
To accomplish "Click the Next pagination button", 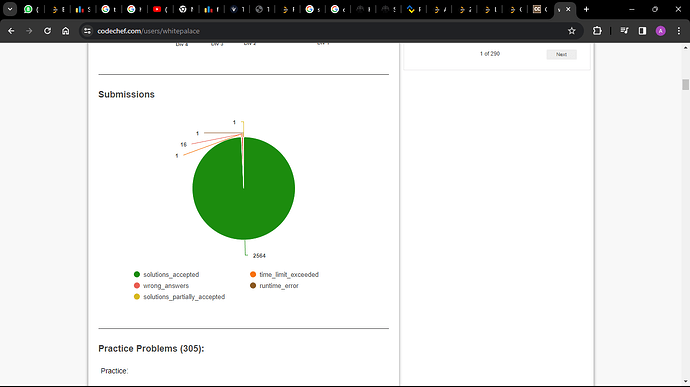I will point(562,54).
